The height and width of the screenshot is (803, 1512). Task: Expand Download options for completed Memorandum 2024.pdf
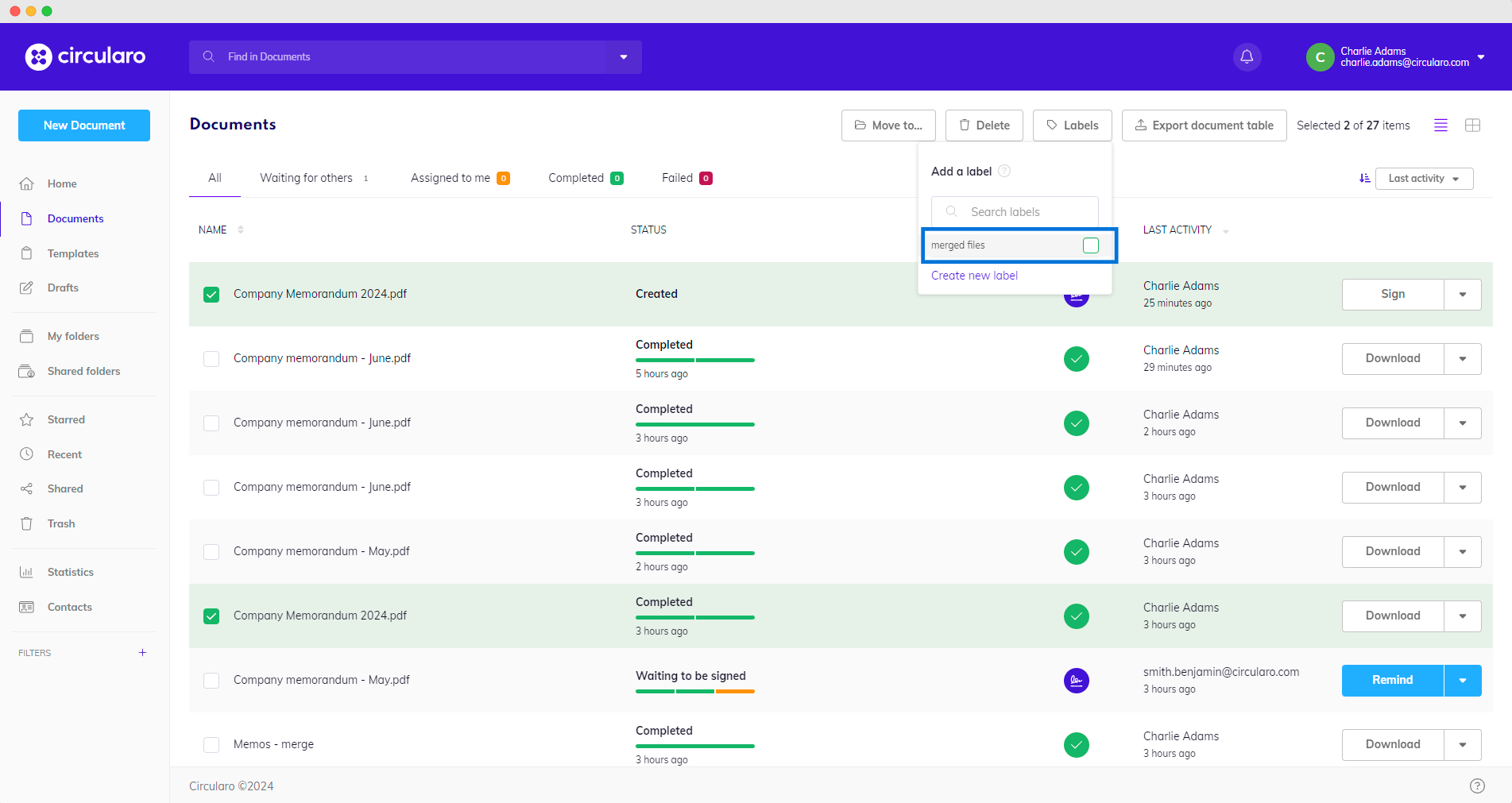(1463, 616)
